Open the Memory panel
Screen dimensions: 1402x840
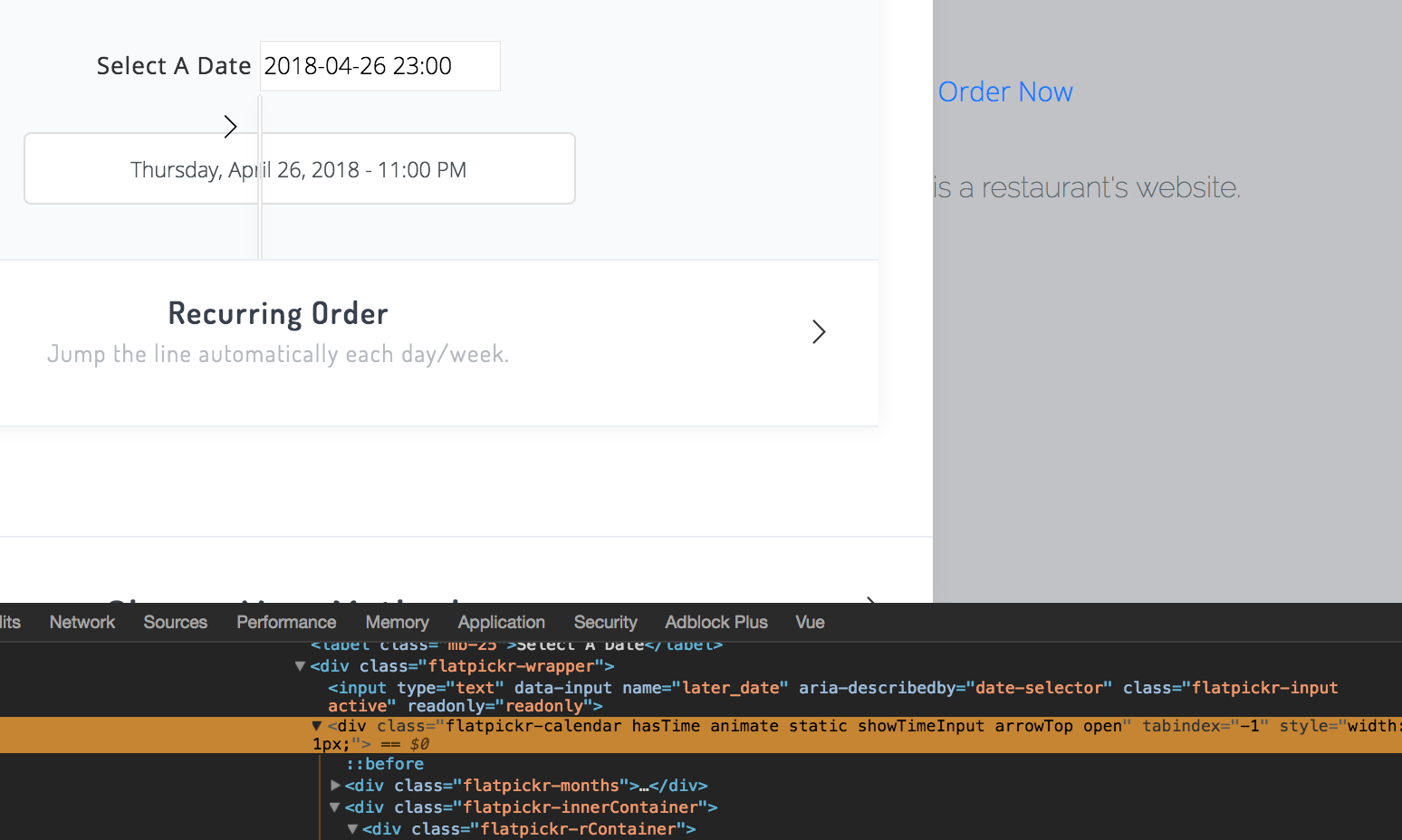[x=397, y=622]
